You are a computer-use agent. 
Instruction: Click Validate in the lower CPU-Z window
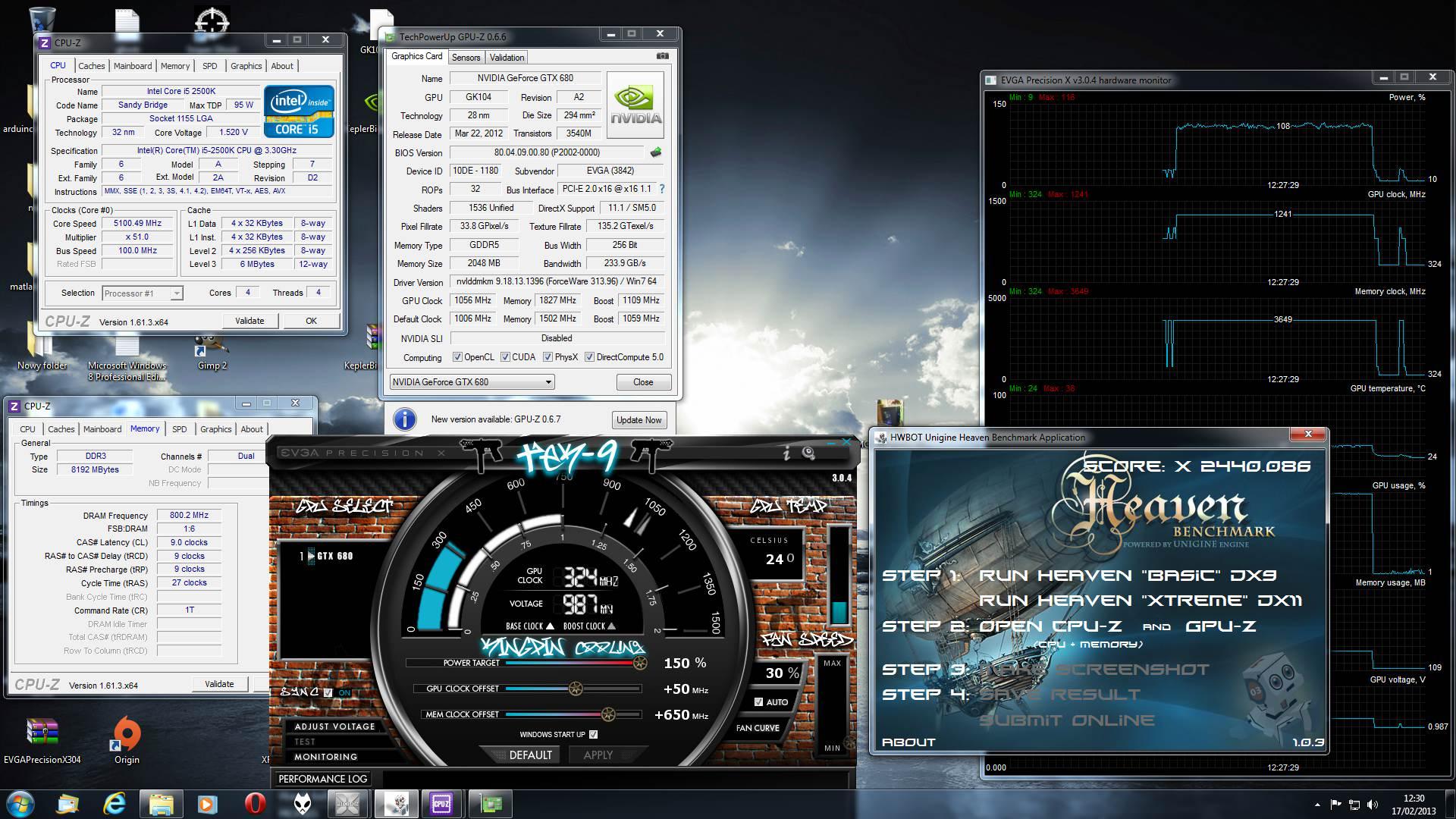pyautogui.click(x=219, y=684)
